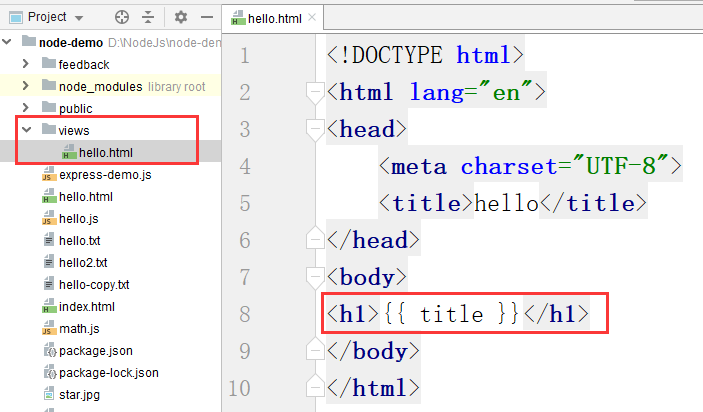Open express-demo.js file
Viewport: 703px width, 412px height.
105,175
